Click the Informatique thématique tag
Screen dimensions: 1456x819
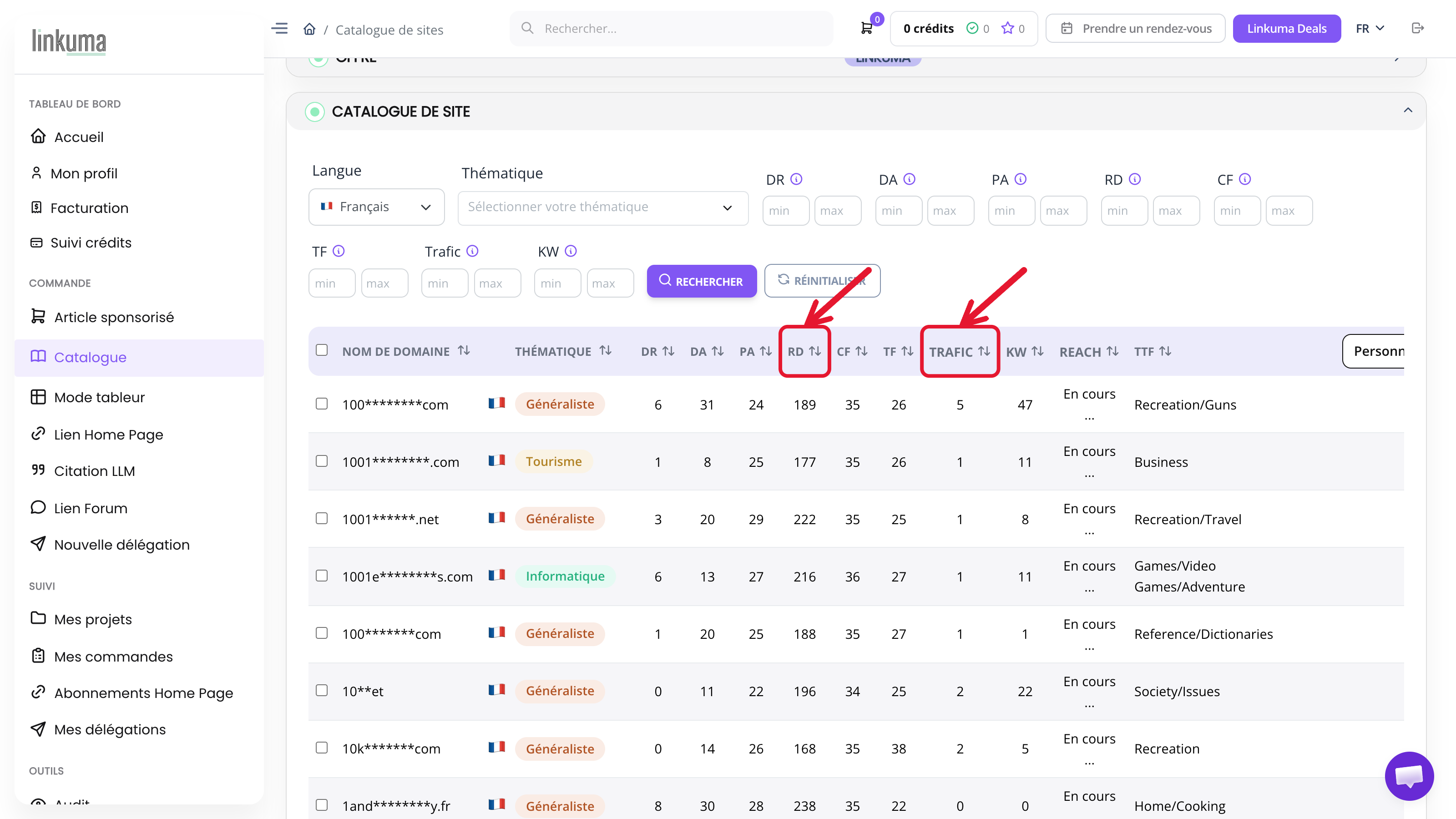tap(565, 576)
